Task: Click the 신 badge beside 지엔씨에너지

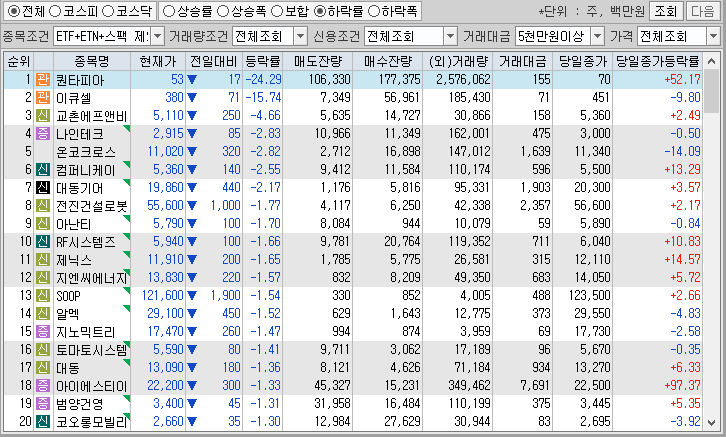Action: (43, 277)
